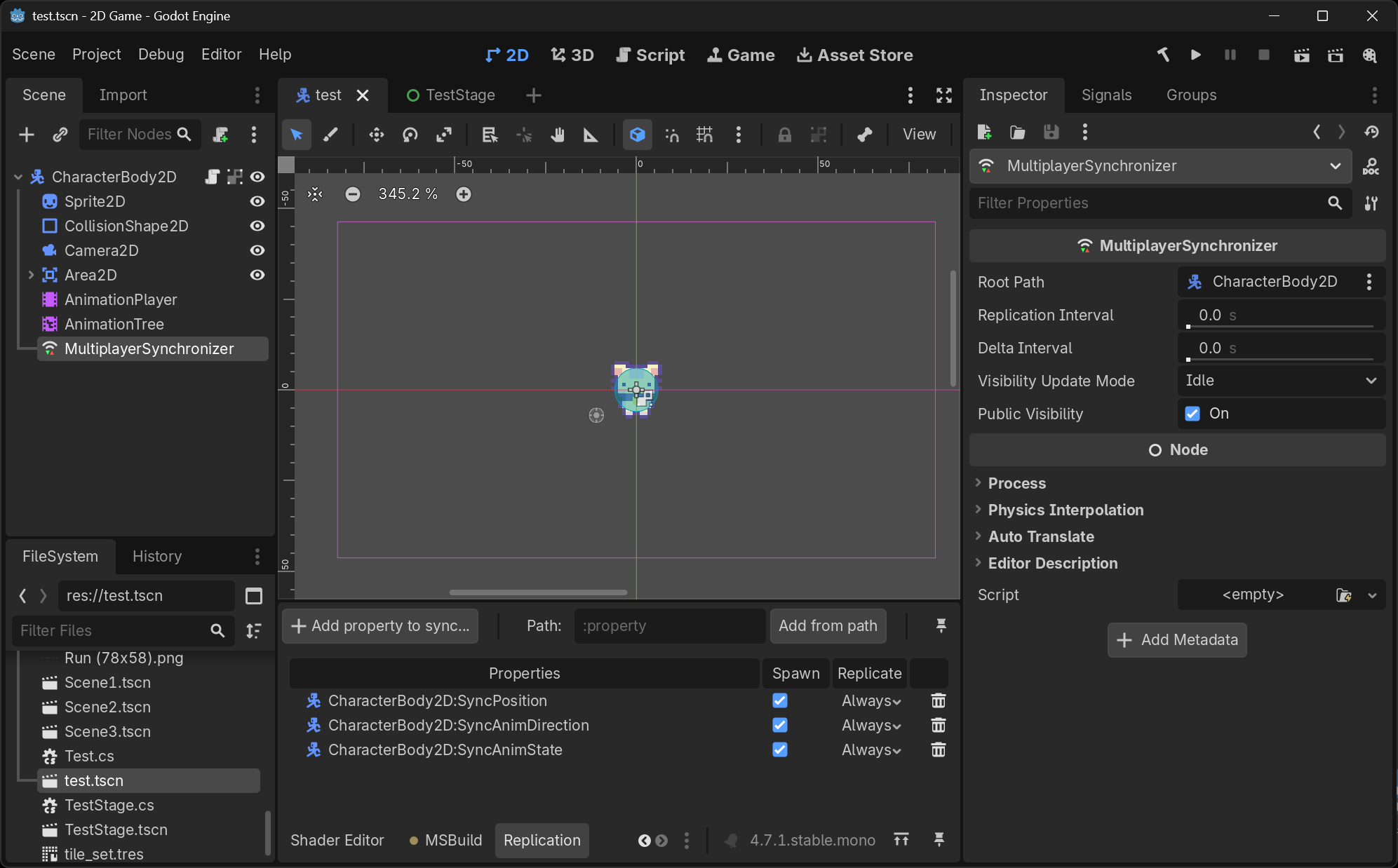Hide the Sprite2D node visibility

click(257, 201)
